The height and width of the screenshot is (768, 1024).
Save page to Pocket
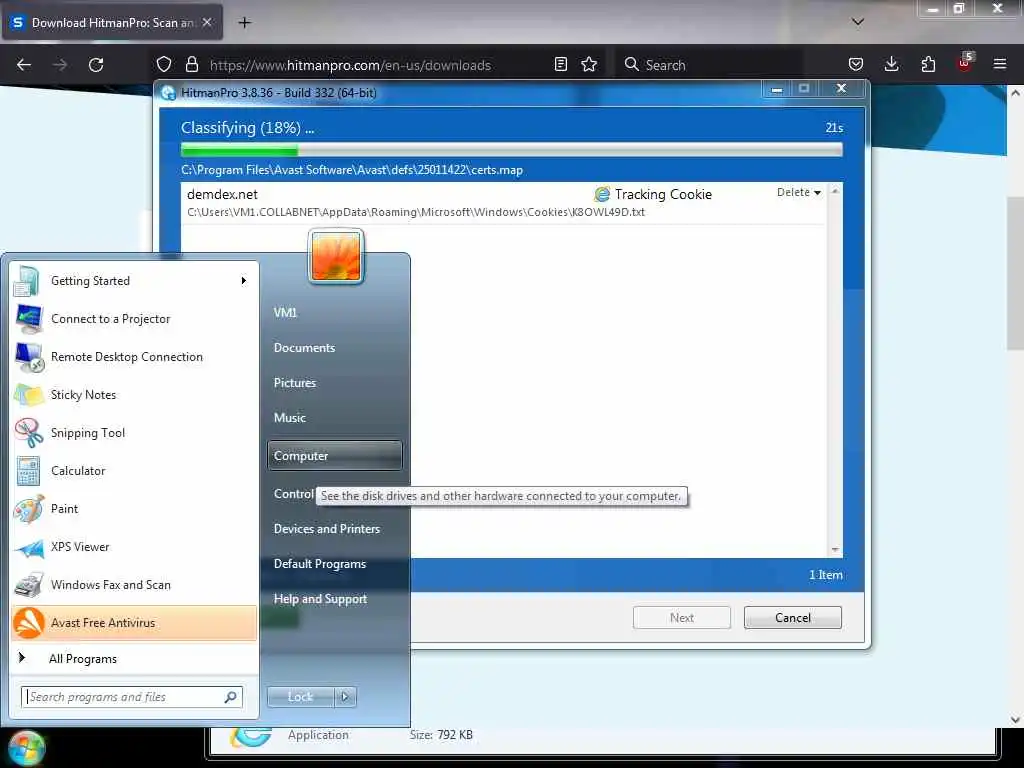pos(856,65)
